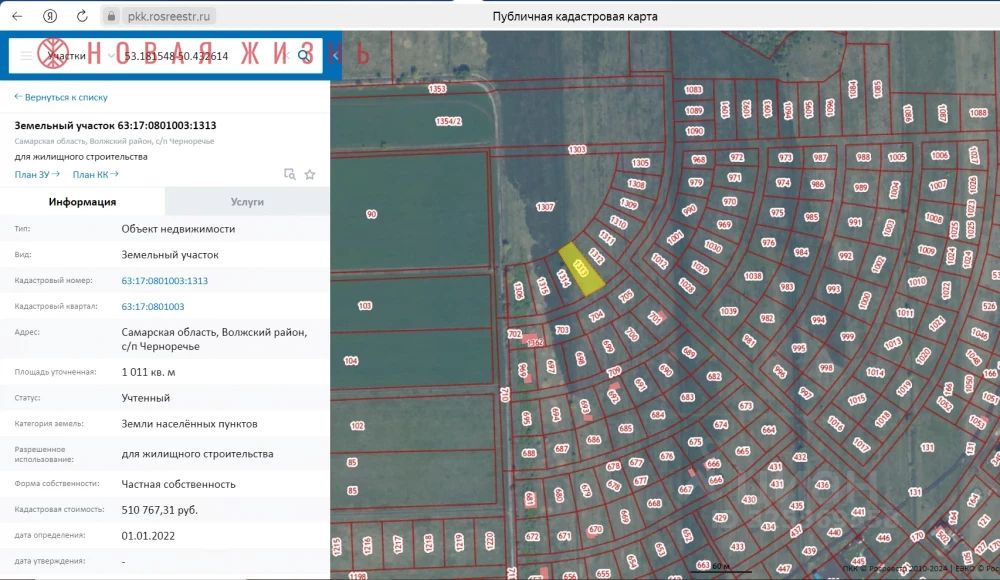Click Вернуться к списку link
Viewport: 1000px width, 580px height.
(x=61, y=97)
